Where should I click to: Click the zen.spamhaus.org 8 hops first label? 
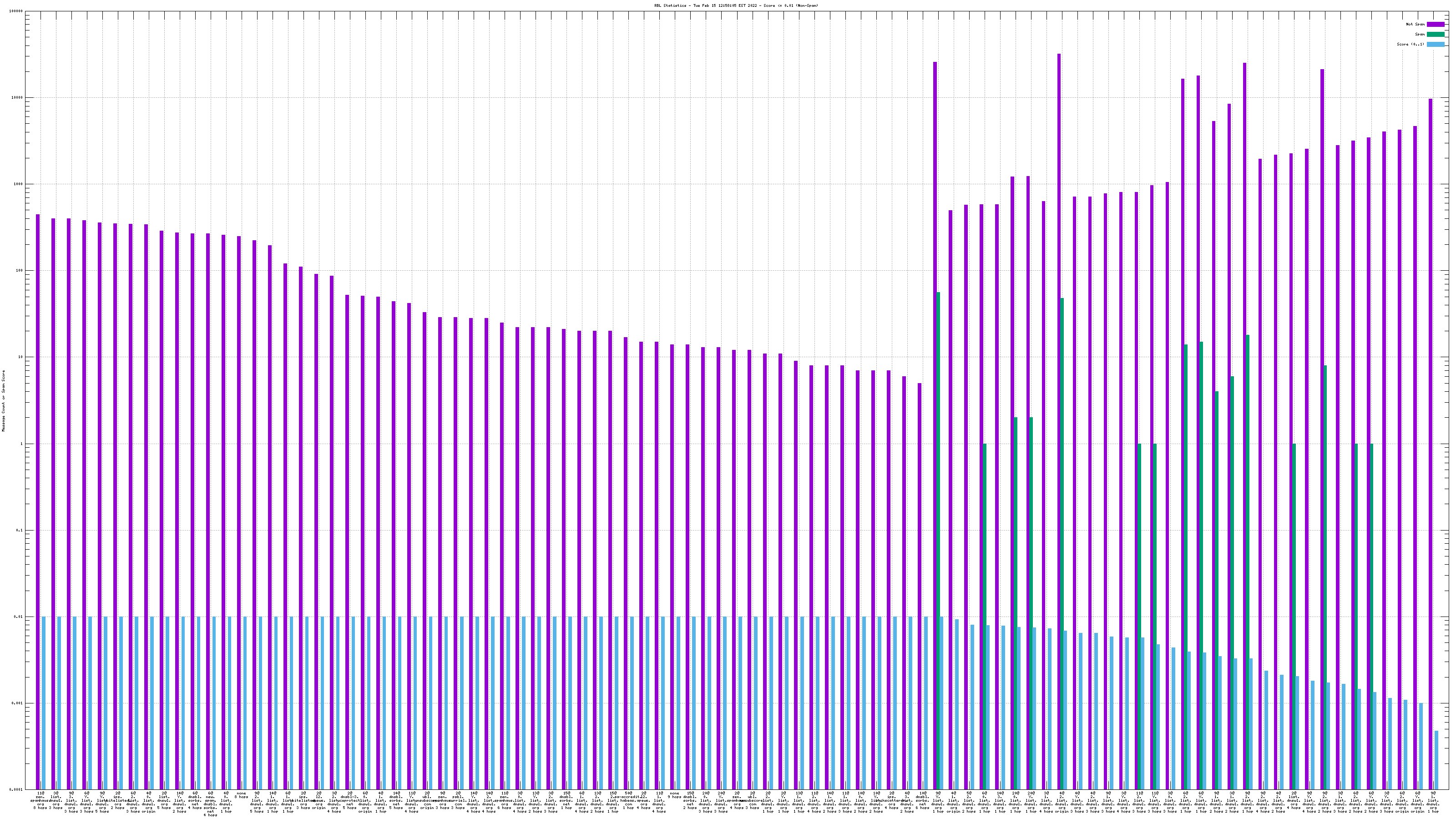[40, 800]
